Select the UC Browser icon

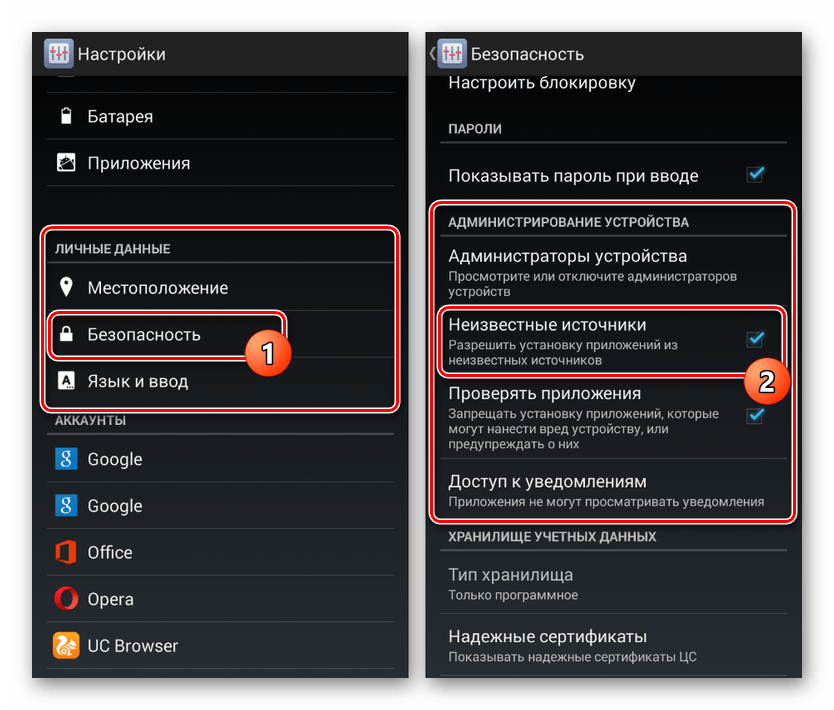[66, 646]
